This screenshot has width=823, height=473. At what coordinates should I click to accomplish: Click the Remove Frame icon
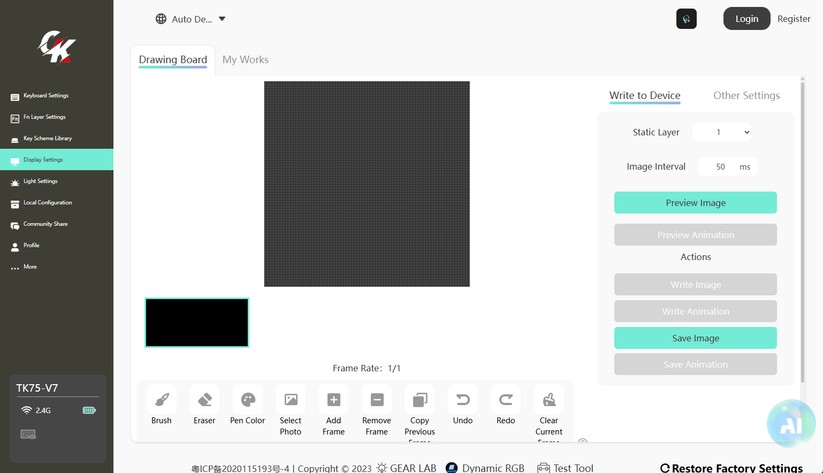click(x=377, y=401)
